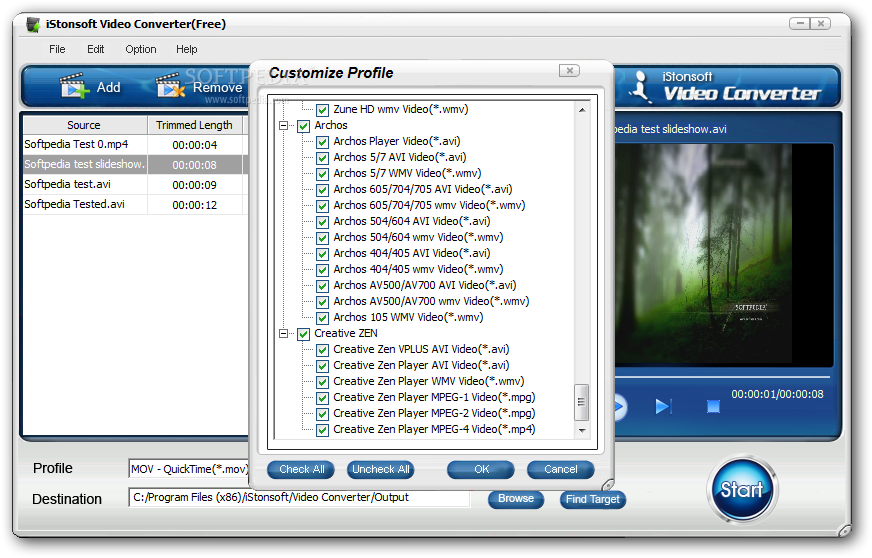Viewport: 872px width, 558px height.
Task: Uncheck Archos 605/704/705 AVI Video
Action: [323, 190]
